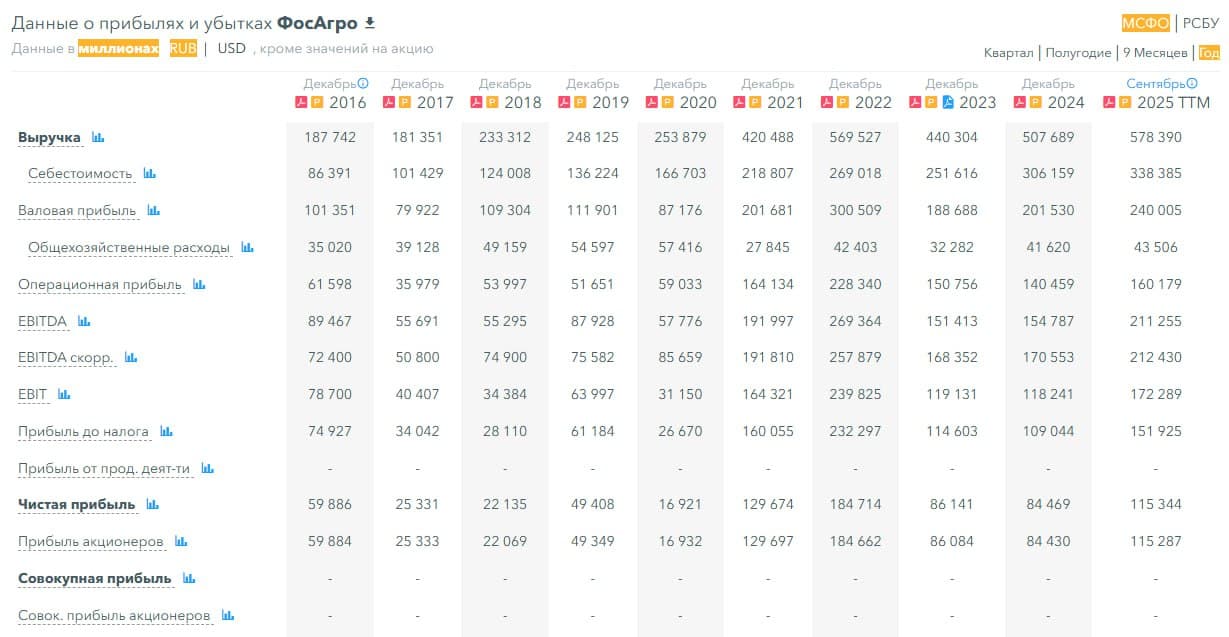The height and width of the screenshot is (637, 1229).
Task: Open the red PDF report for 2016
Action: click(x=300, y=102)
